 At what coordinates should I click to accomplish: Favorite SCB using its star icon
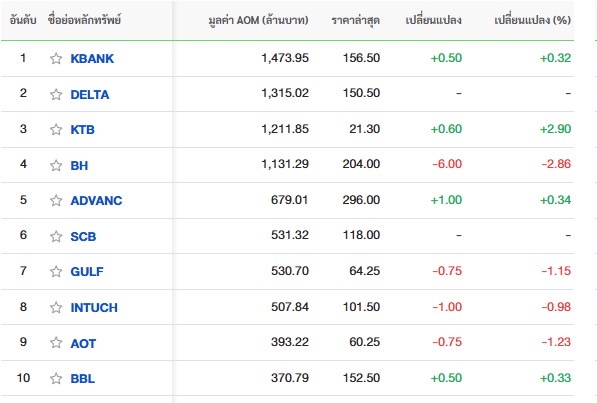coord(56,236)
